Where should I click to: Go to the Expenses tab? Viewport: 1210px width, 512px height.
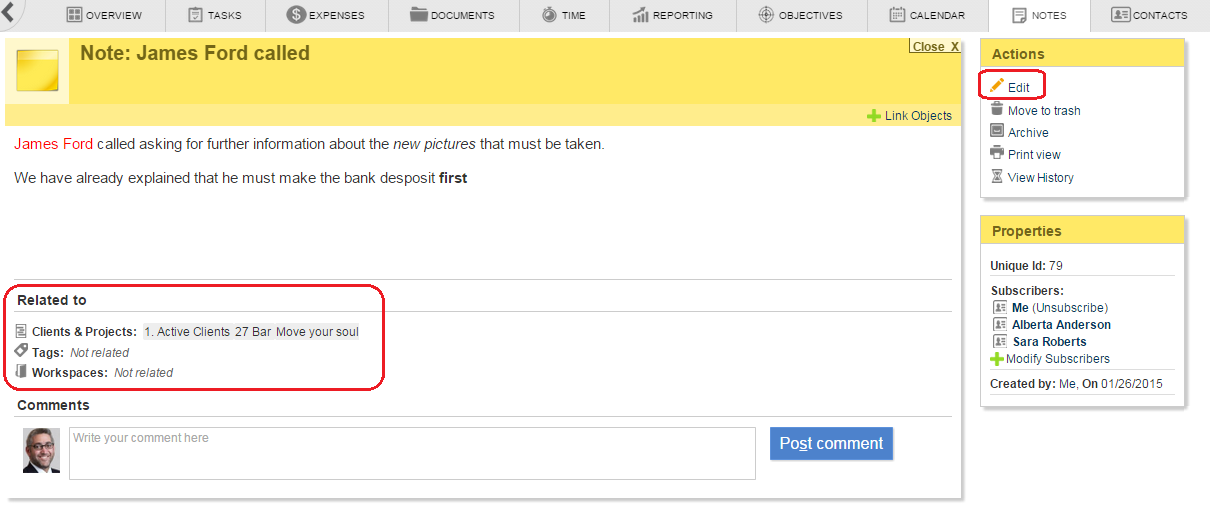[326, 15]
